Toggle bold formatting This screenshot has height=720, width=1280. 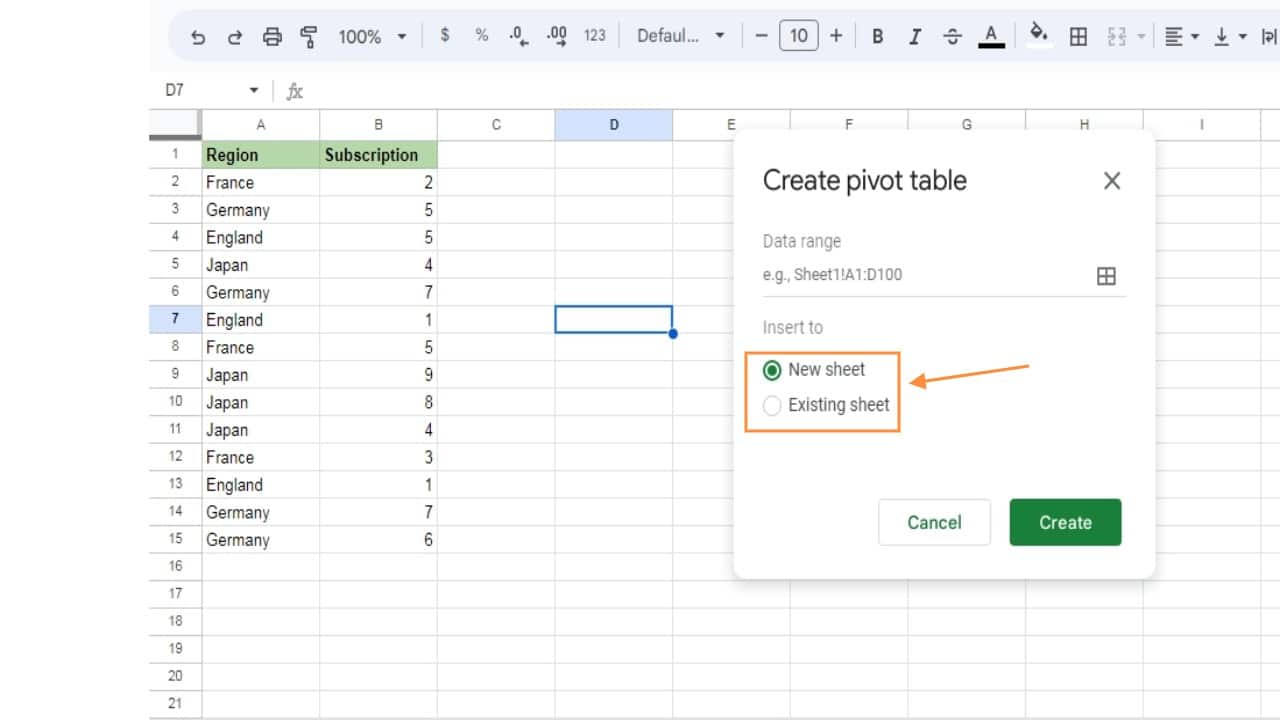point(877,36)
